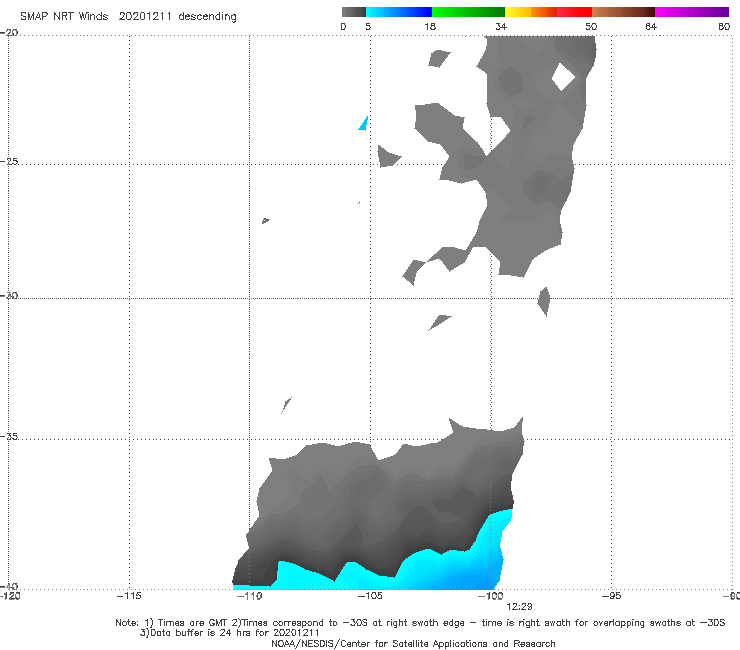This screenshot has width=740, height=650.
Task: Click the longitude axis label "-95"
Action: 611,596
